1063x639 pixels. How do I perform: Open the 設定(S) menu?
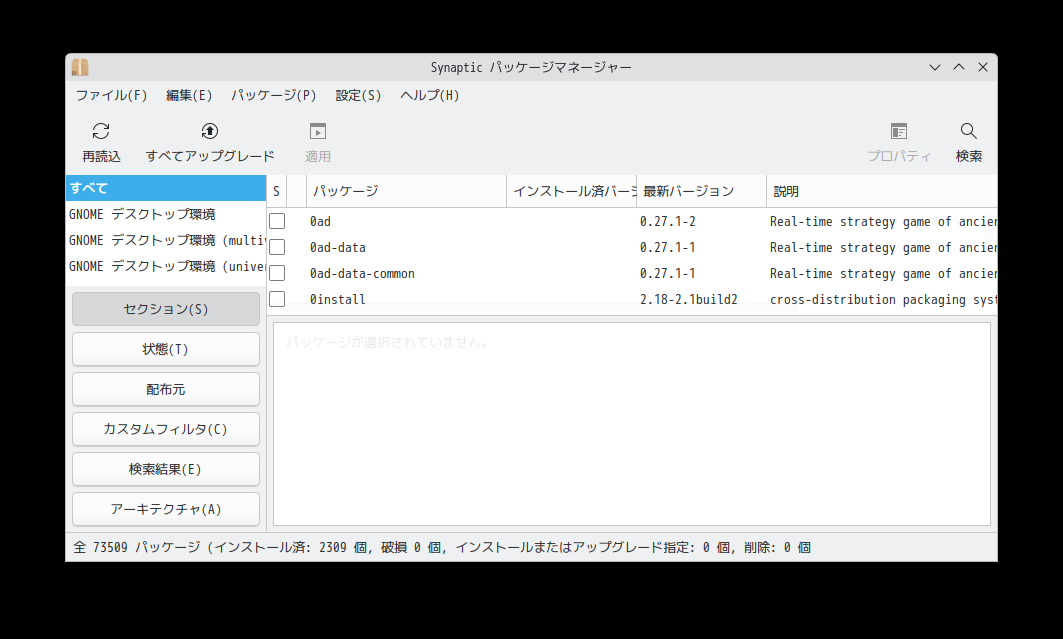click(x=358, y=96)
